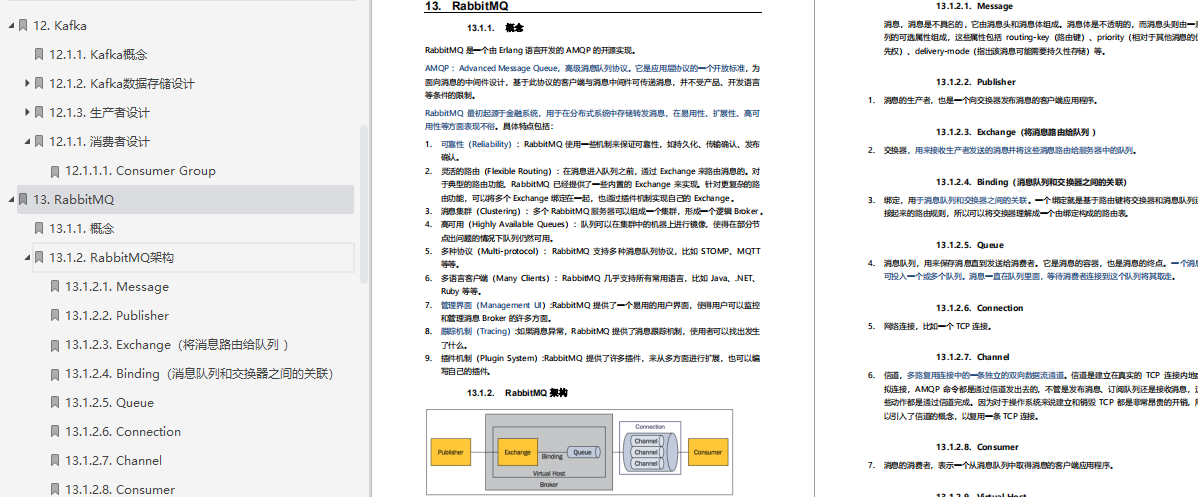Go to 12.1.2. Kafka数据存储设计 bookmark

coord(122,83)
